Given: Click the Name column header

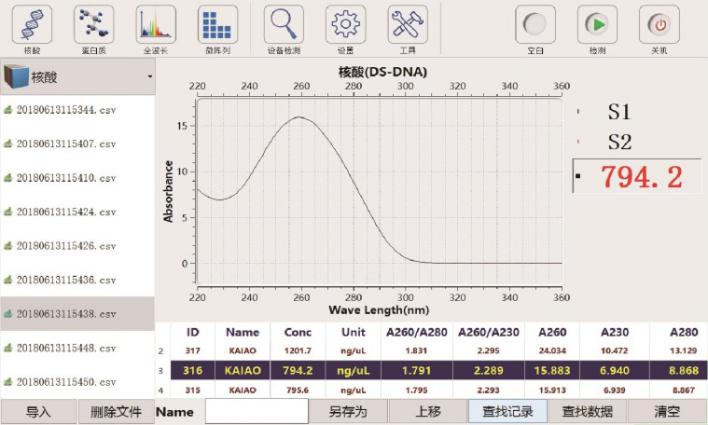Looking at the screenshot, I should [x=242, y=332].
